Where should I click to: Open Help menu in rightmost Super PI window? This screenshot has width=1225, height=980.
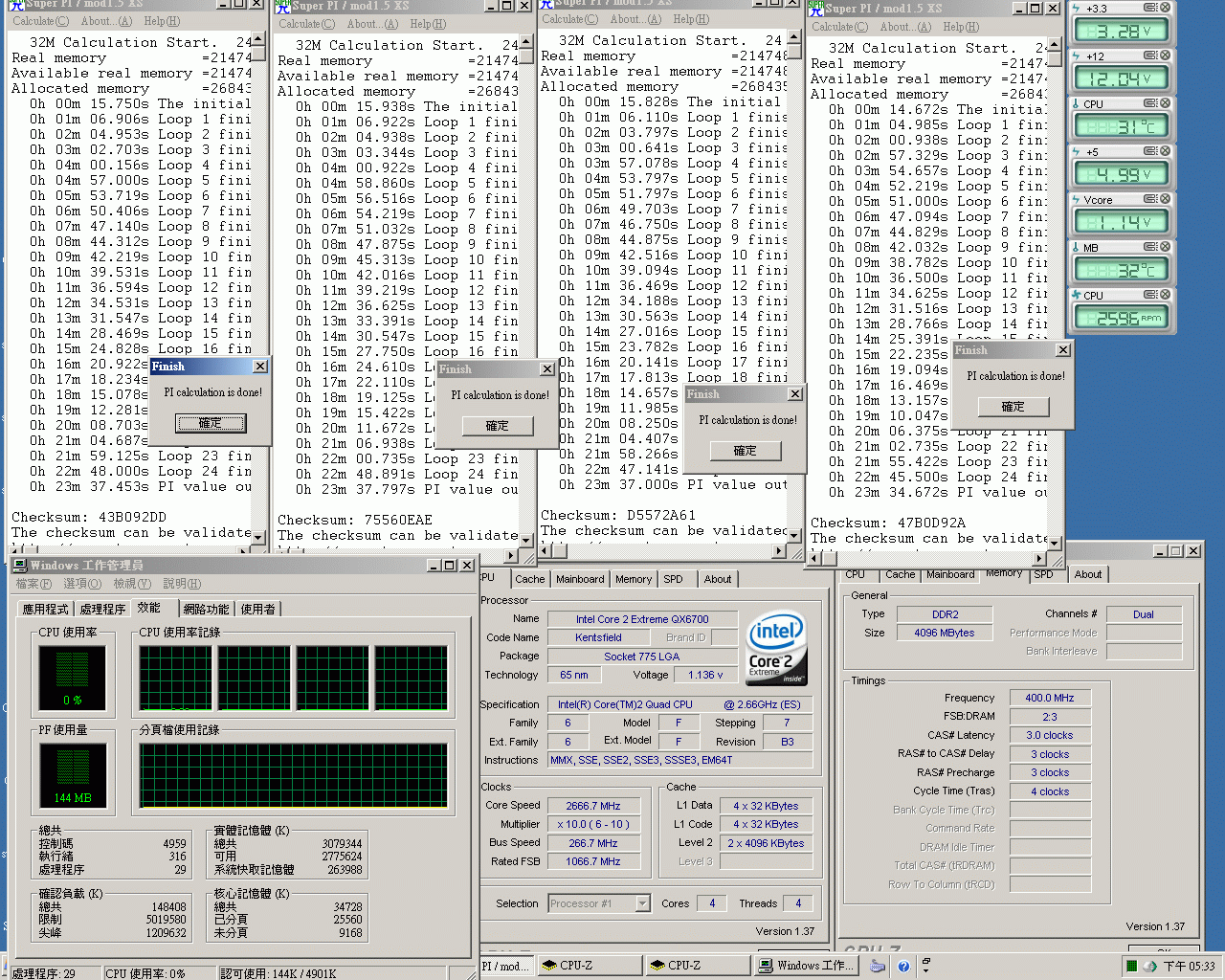pyautogui.click(x=961, y=27)
